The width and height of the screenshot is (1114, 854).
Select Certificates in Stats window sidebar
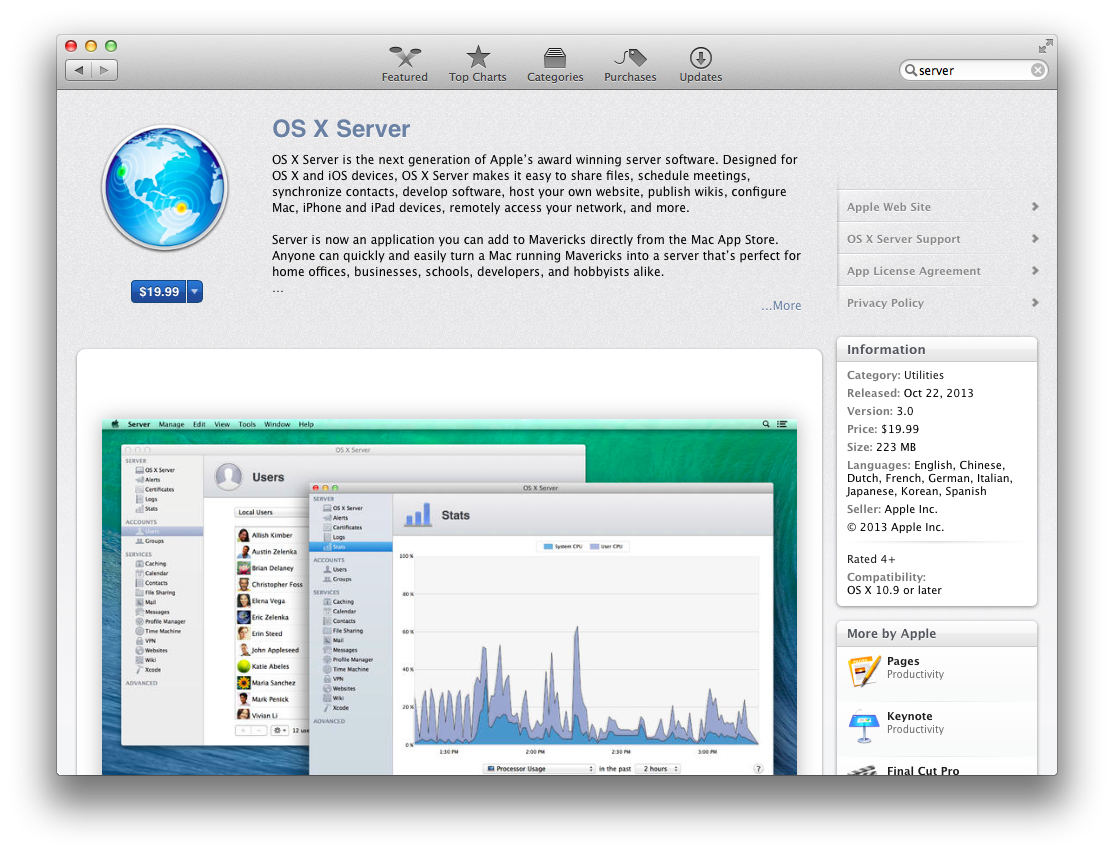click(347, 527)
